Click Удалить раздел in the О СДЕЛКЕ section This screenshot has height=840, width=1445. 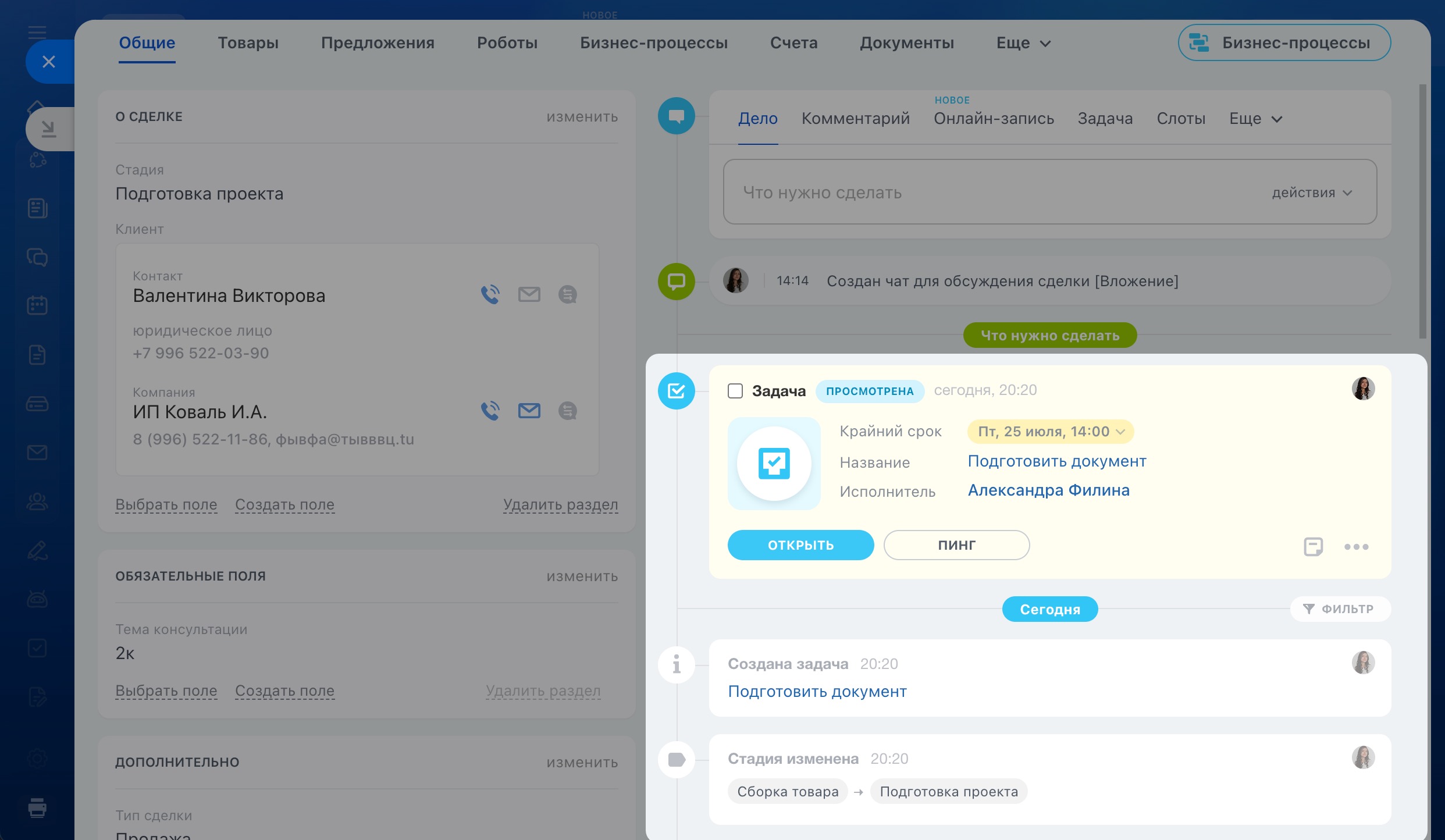click(561, 504)
